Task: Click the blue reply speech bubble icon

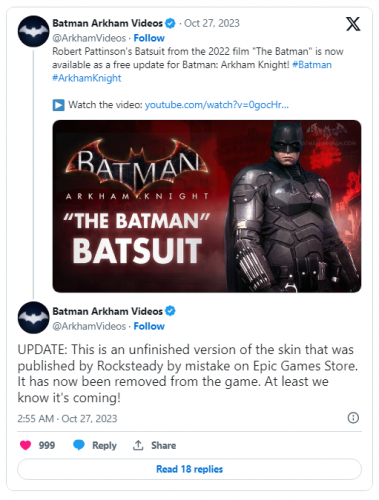Action: tap(79, 445)
